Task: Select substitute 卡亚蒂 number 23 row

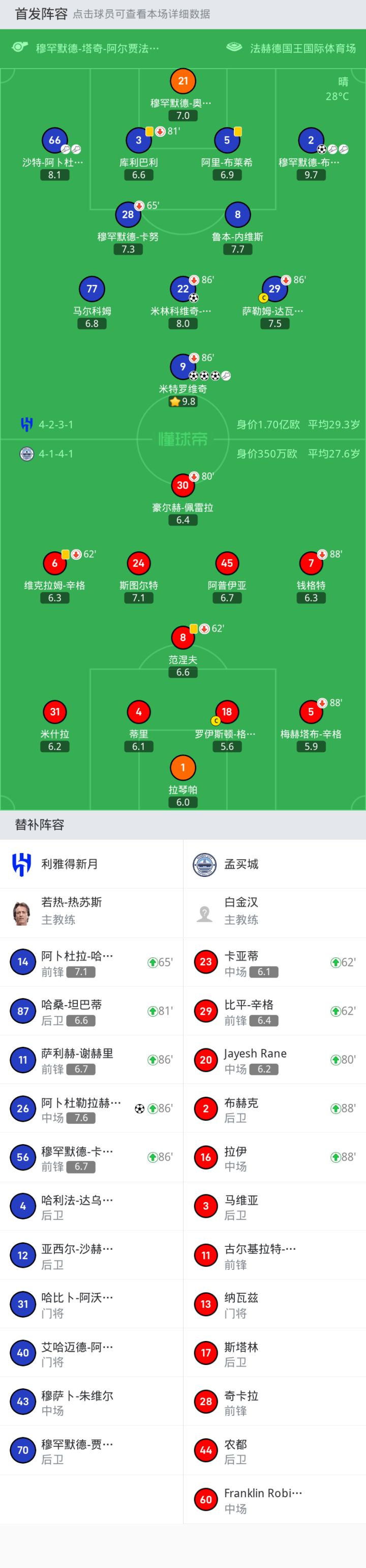Action: [x=273, y=962]
